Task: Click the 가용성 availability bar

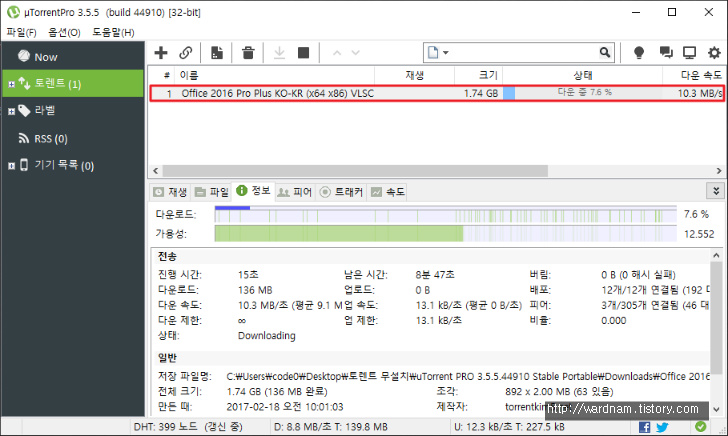Action: [x=445, y=234]
